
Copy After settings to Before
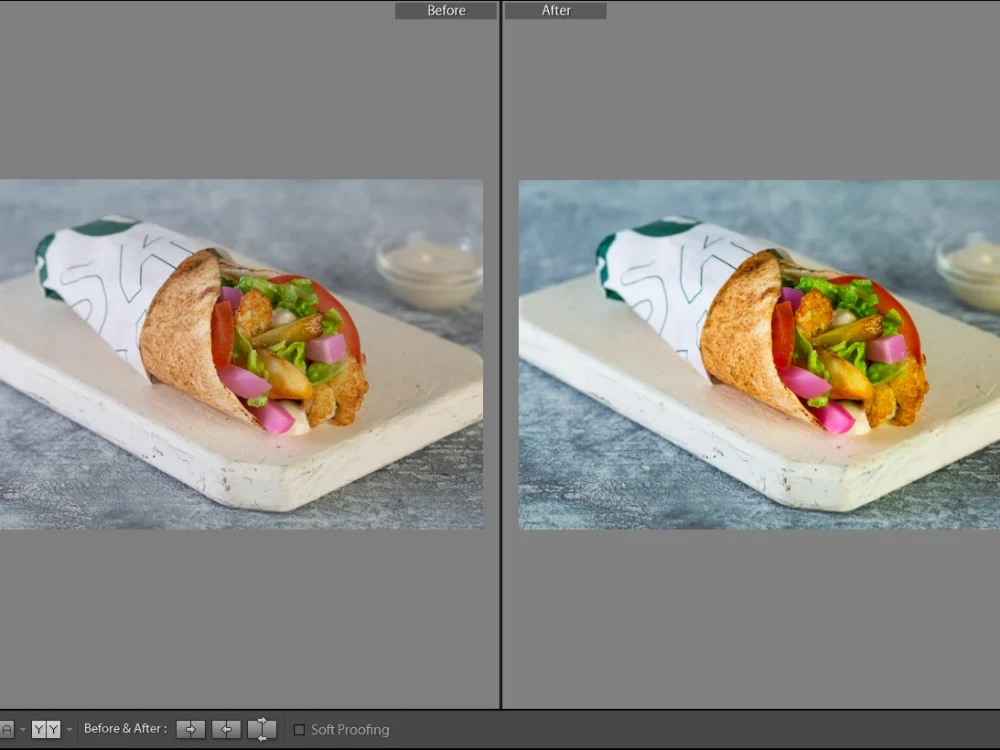(x=226, y=729)
